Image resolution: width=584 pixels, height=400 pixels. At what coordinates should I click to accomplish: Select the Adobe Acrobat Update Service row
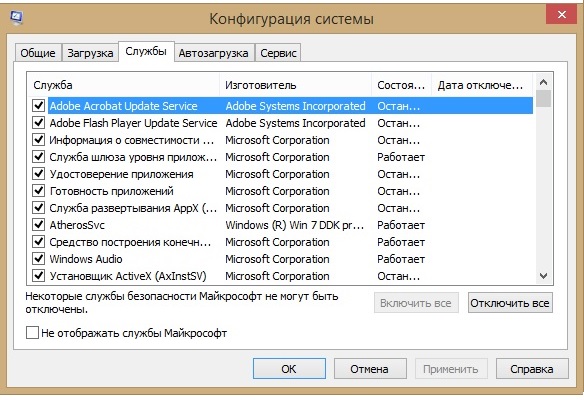[x=282, y=106]
